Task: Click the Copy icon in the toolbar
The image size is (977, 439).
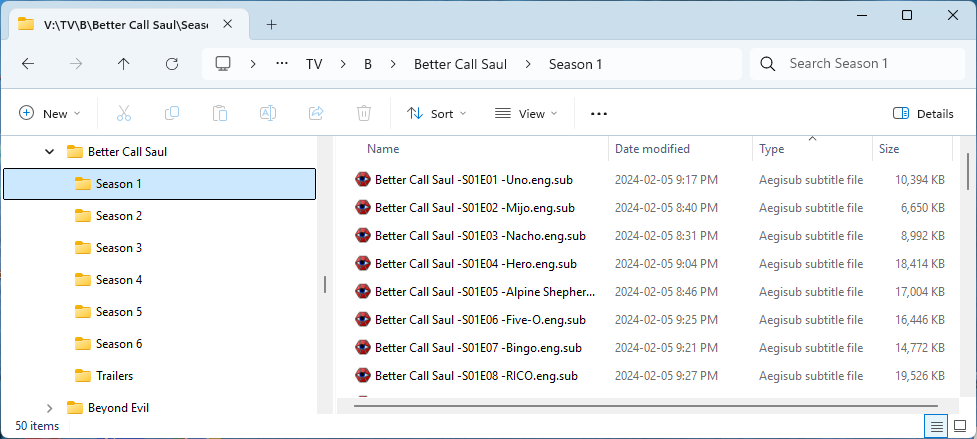Action: point(172,113)
